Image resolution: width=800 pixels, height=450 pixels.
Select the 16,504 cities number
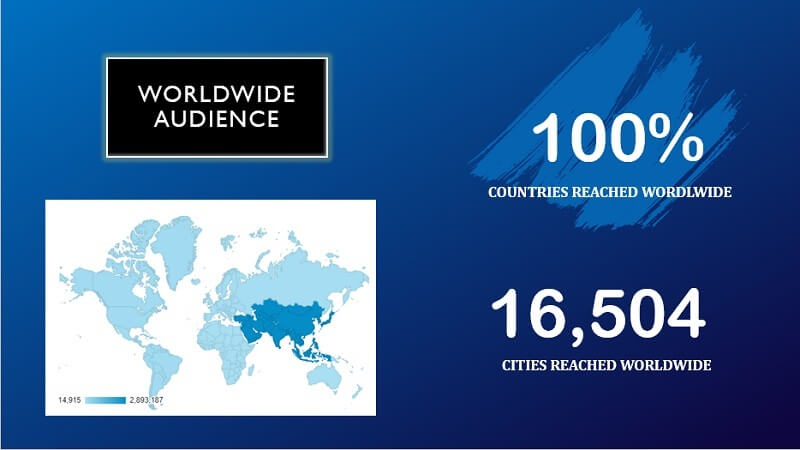point(597,314)
